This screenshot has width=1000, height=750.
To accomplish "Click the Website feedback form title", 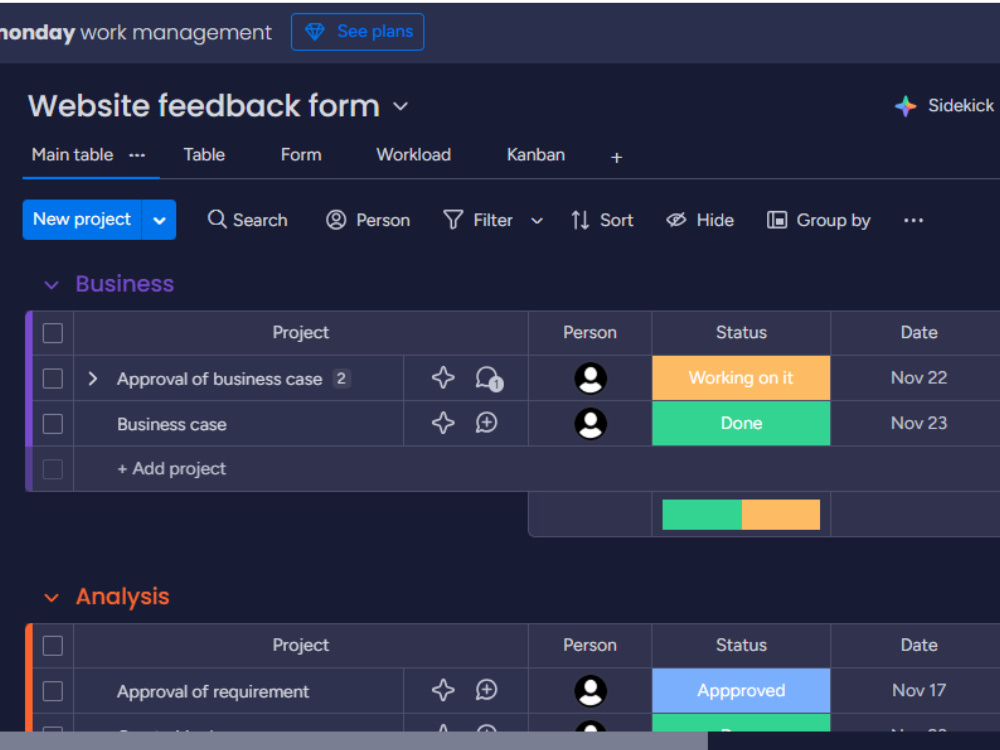I will [x=204, y=105].
